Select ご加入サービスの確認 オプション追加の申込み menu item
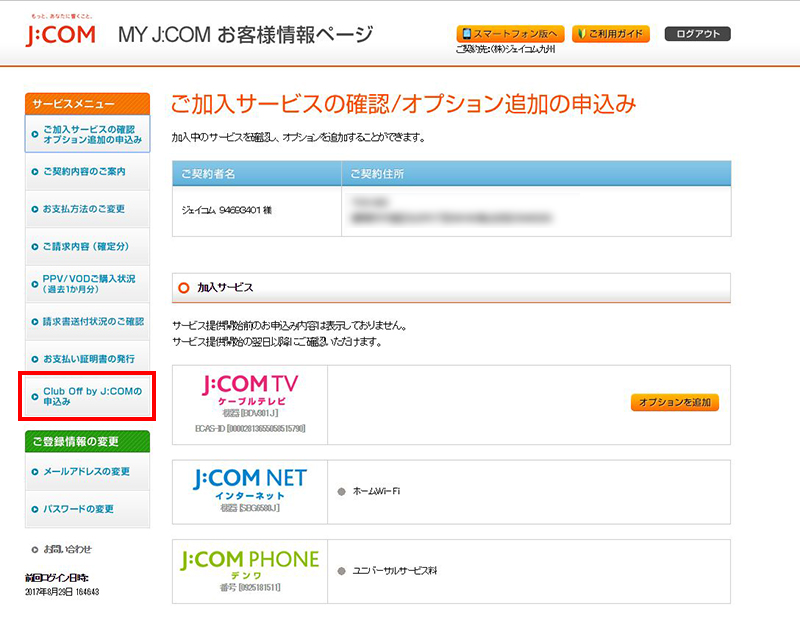800x623 pixels. tap(87, 134)
